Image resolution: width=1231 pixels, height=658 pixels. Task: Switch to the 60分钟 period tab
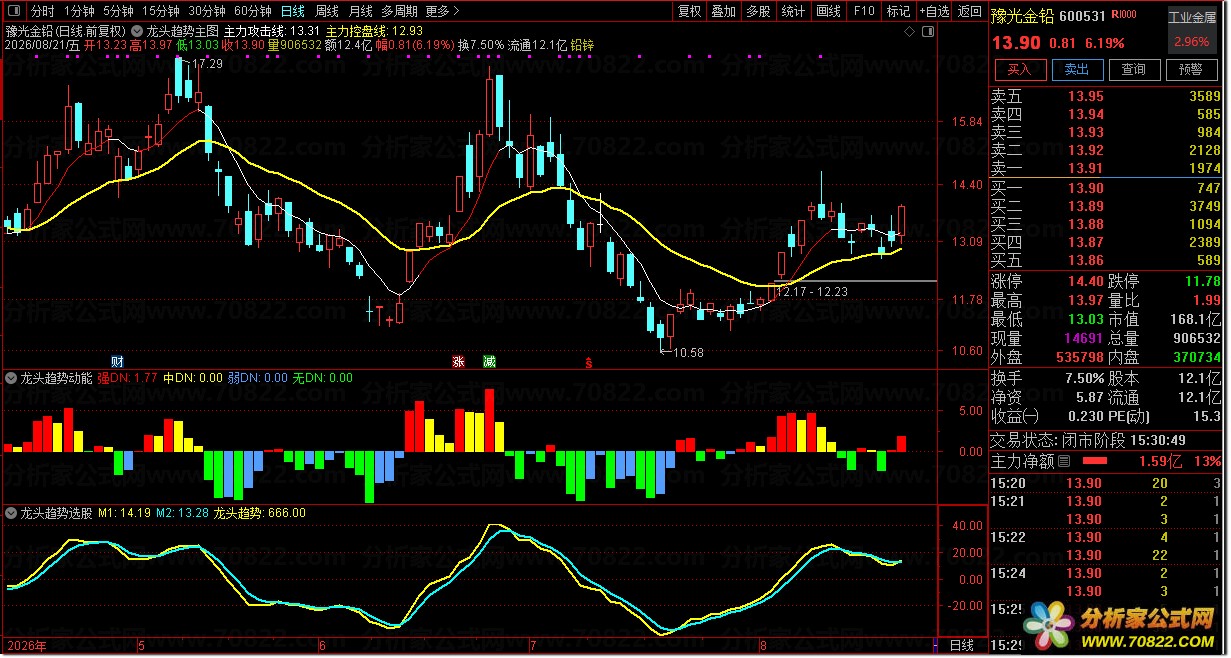(x=252, y=12)
